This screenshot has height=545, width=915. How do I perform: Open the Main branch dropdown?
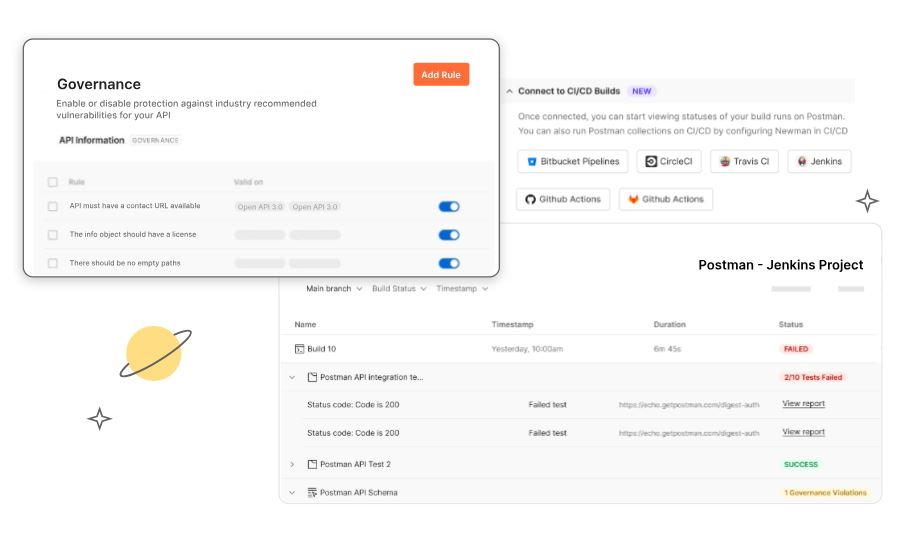(x=334, y=289)
